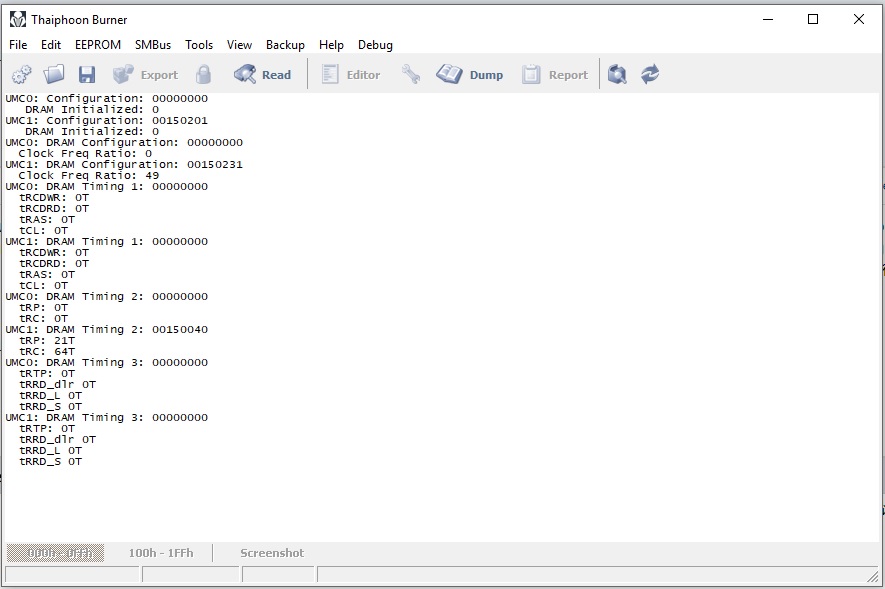The height and width of the screenshot is (589, 885).
Task: Open the EEPROM menu
Action: click(x=98, y=45)
